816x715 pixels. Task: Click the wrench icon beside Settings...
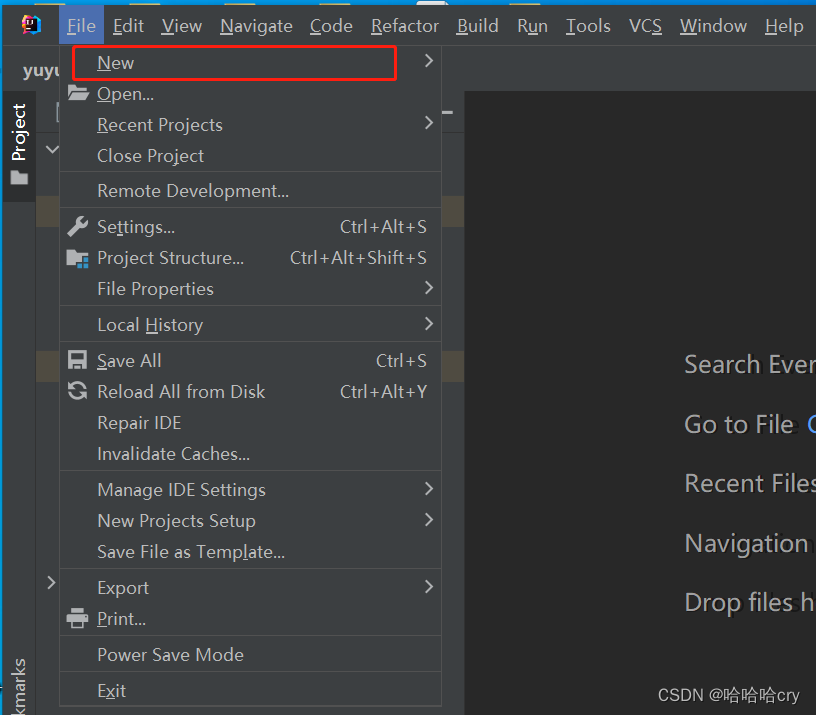[78, 226]
